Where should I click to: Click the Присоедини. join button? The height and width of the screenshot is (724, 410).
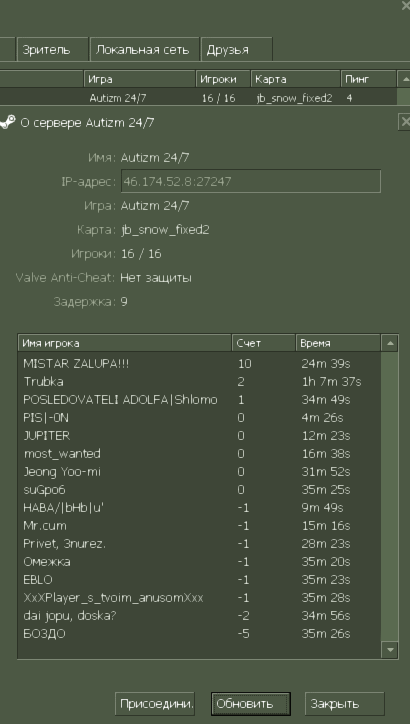(x=155, y=704)
